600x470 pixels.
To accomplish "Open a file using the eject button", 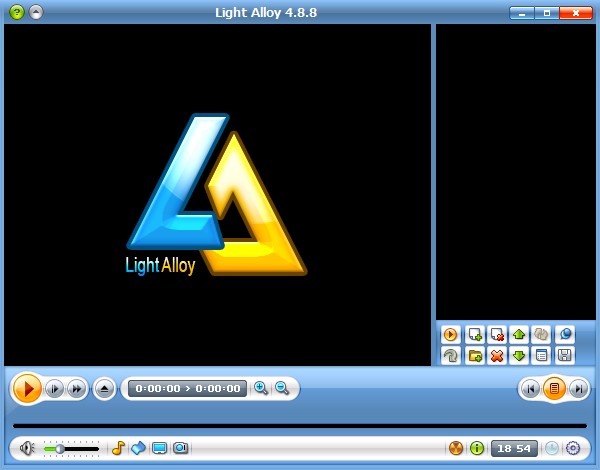I will coord(104,389).
